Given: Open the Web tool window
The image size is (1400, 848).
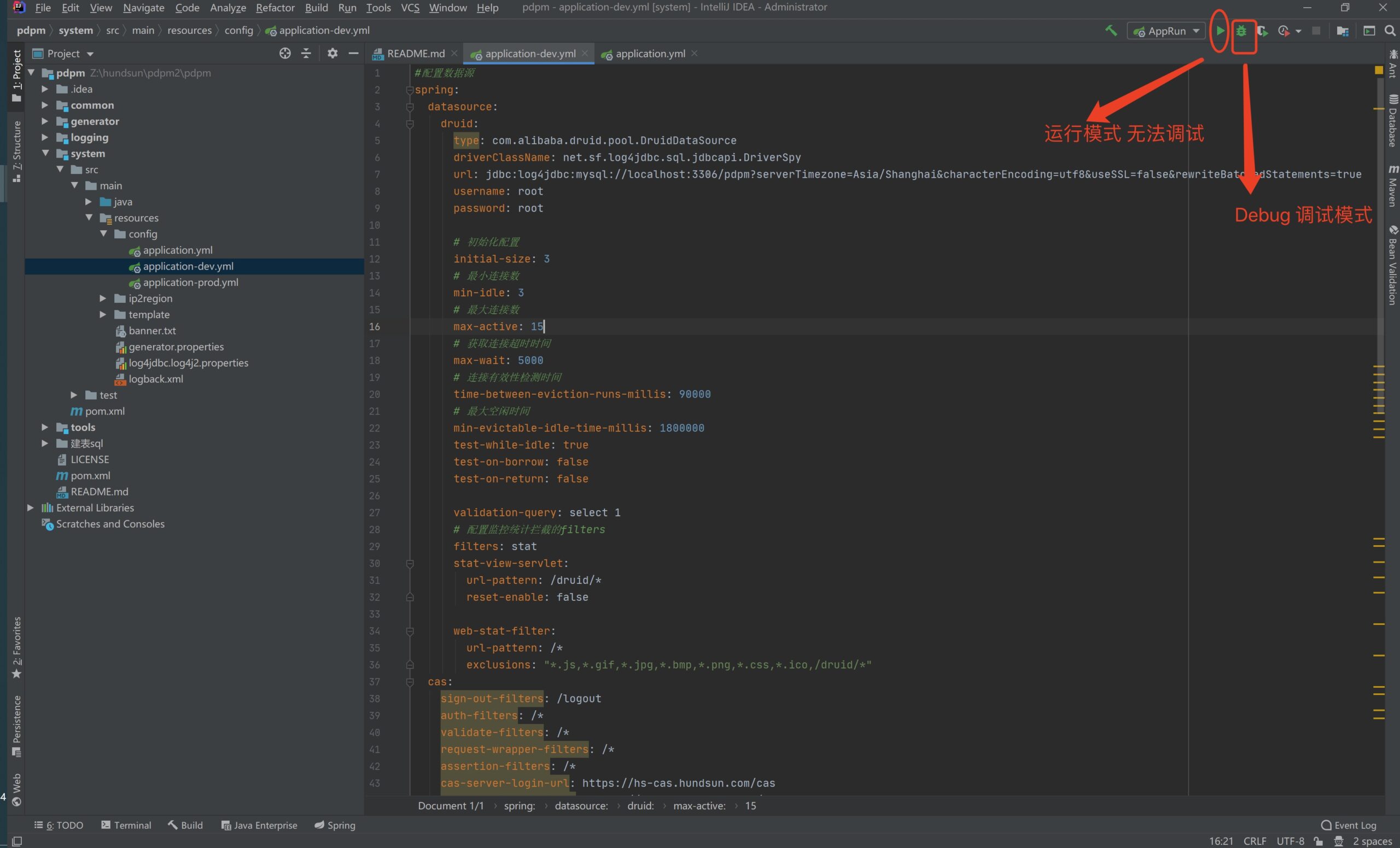Looking at the screenshot, I should [x=16, y=789].
